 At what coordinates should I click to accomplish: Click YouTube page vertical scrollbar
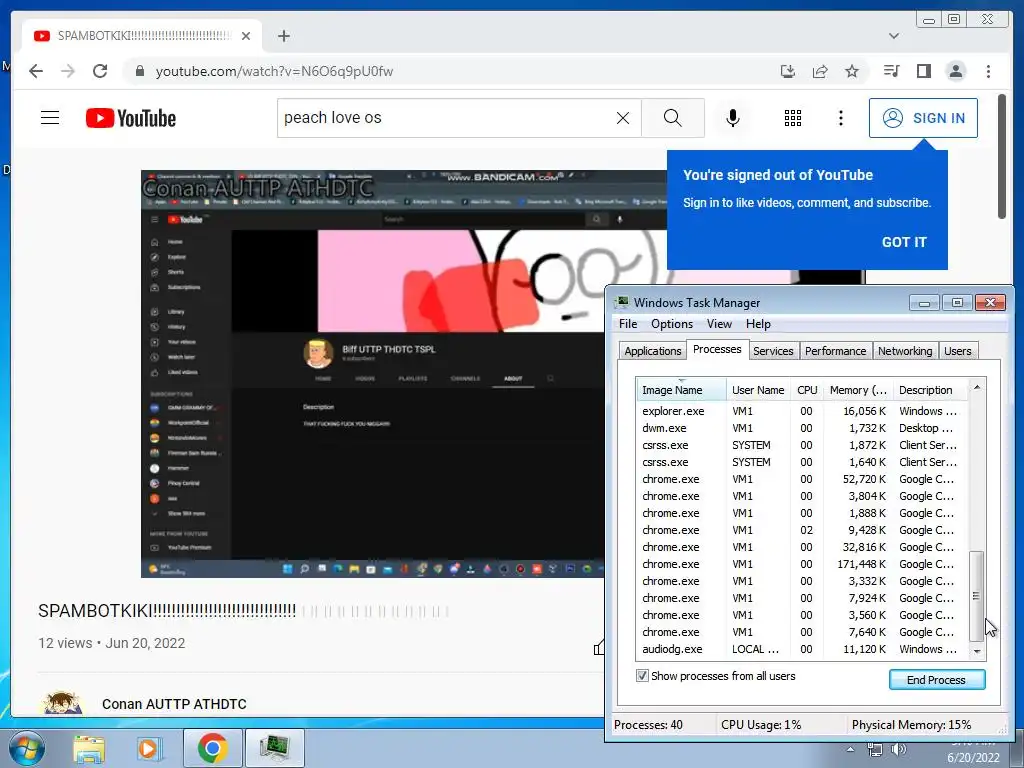(1002, 157)
